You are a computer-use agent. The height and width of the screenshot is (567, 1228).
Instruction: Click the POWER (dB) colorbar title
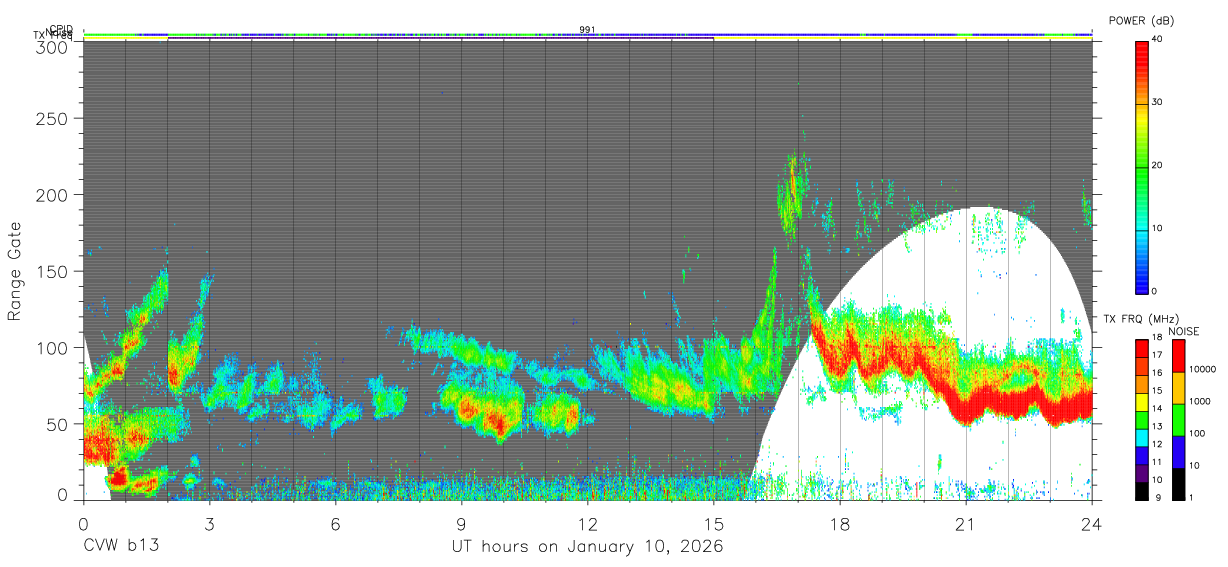click(x=1141, y=20)
